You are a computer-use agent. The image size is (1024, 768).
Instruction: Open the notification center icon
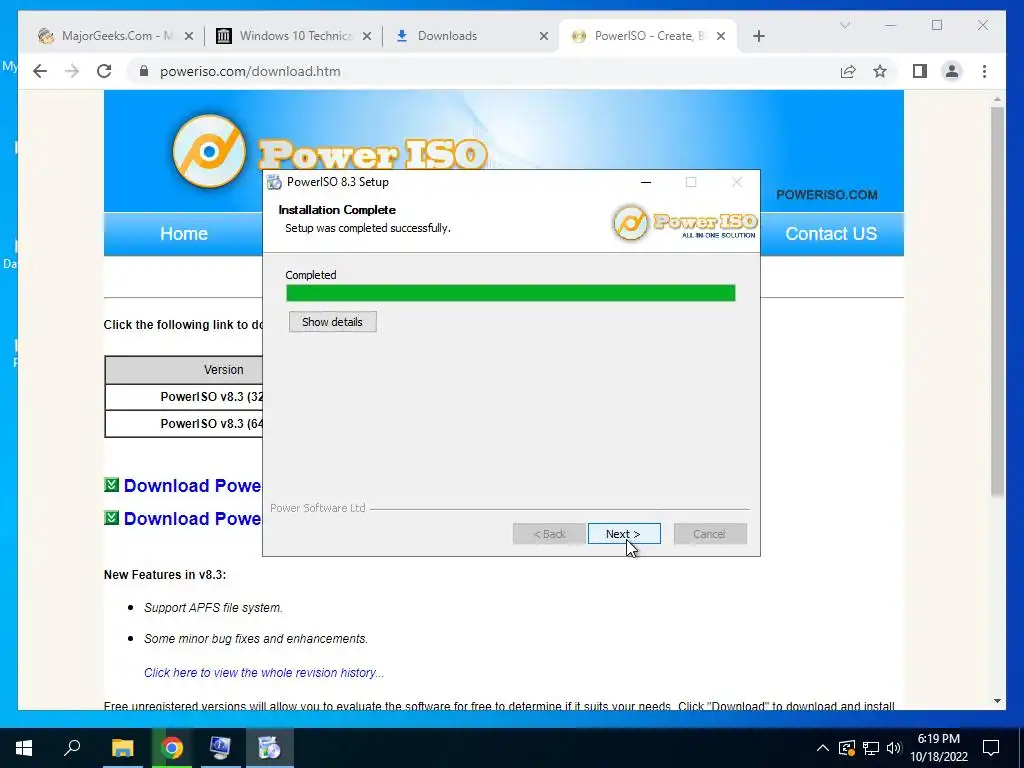click(991, 748)
